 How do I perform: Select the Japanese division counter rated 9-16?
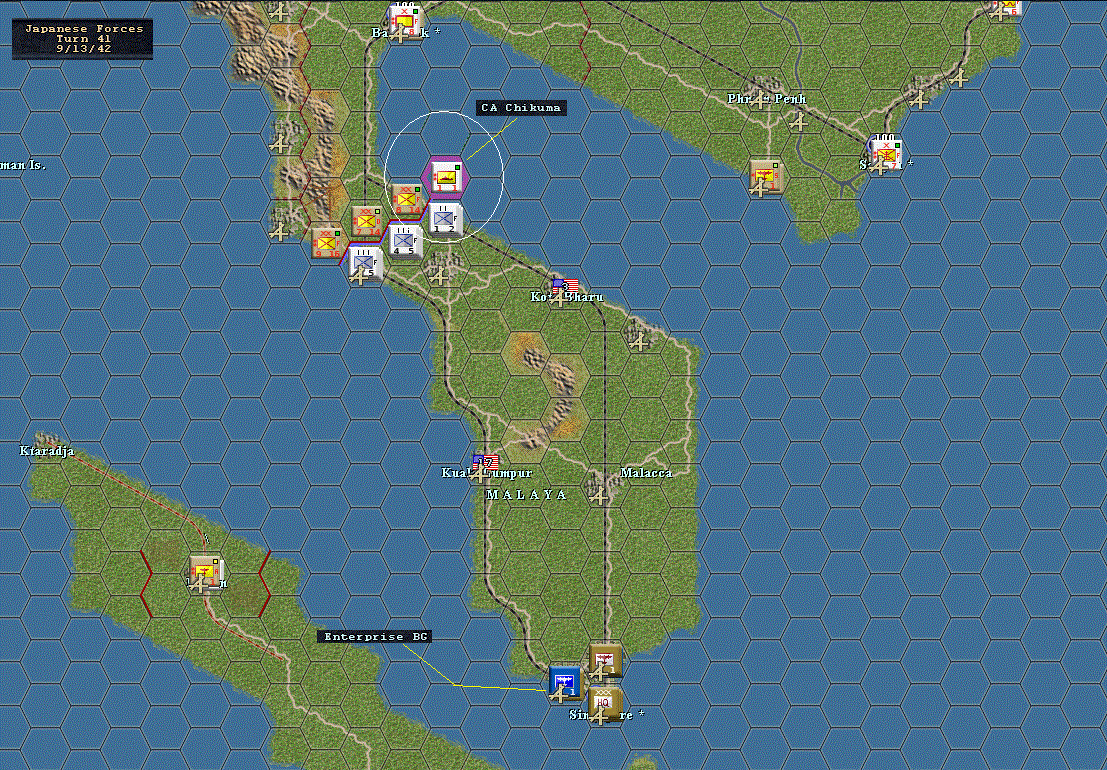click(x=328, y=243)
